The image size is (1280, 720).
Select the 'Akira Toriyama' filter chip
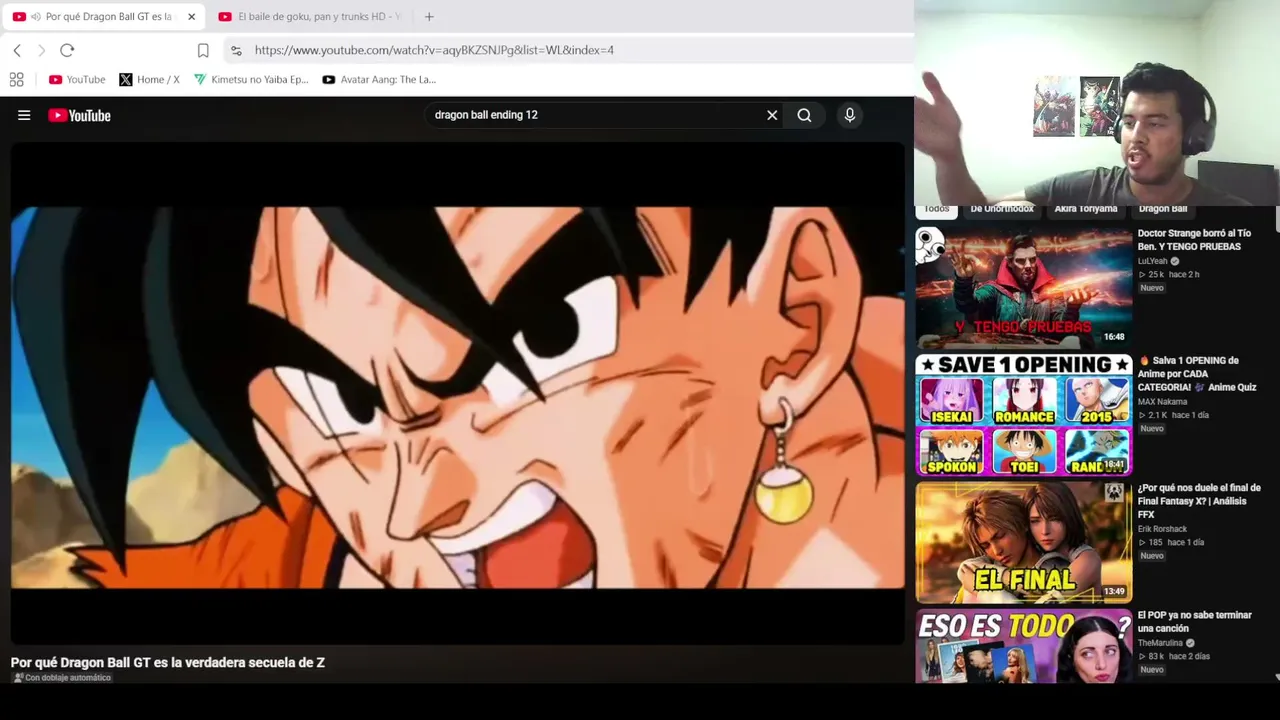(1085, 209)
